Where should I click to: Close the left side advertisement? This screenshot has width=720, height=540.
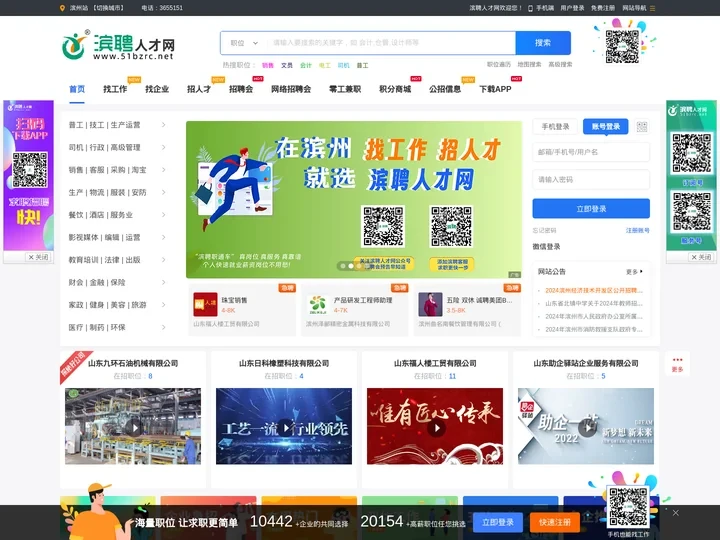click(x=39, y=257)
